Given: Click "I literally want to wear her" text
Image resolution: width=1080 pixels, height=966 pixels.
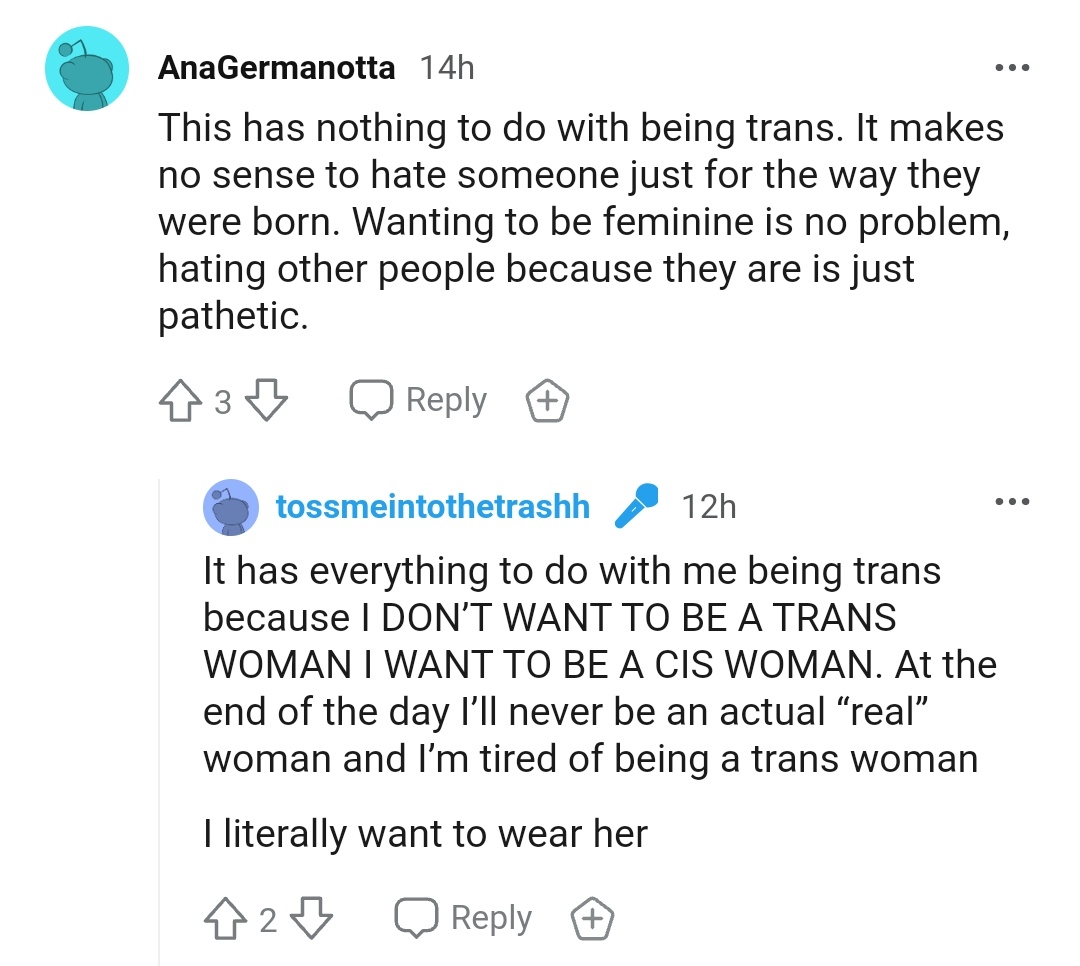Looking at the screenshot, I should (425, 833).
